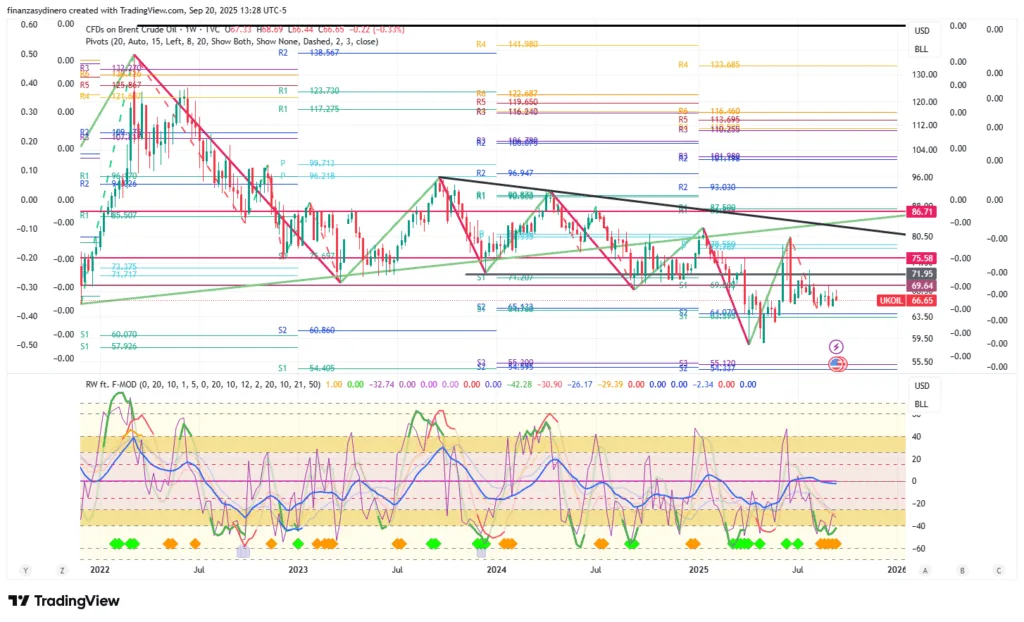Click the UKOIL symbol price tag
The image size is (1024, 622).
coord(891,301)
